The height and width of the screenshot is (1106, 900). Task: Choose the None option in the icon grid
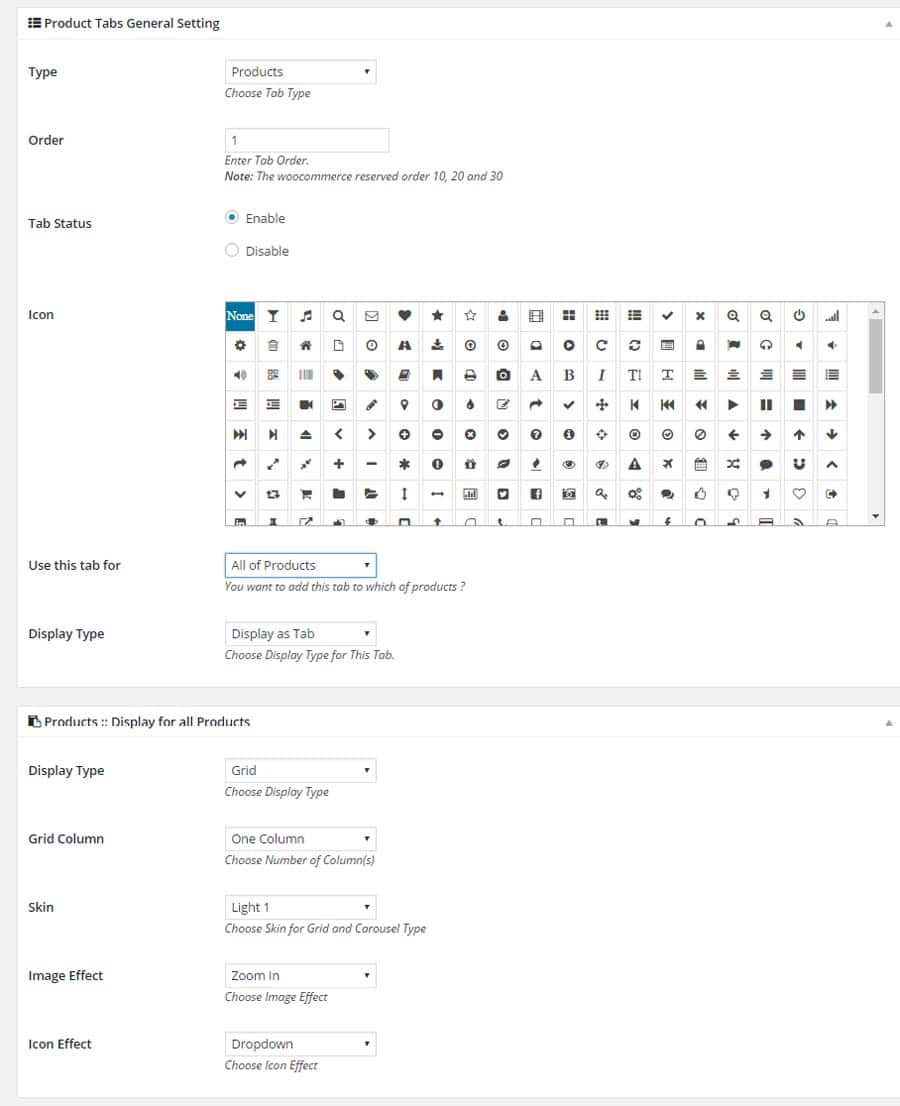click(240, 316)
